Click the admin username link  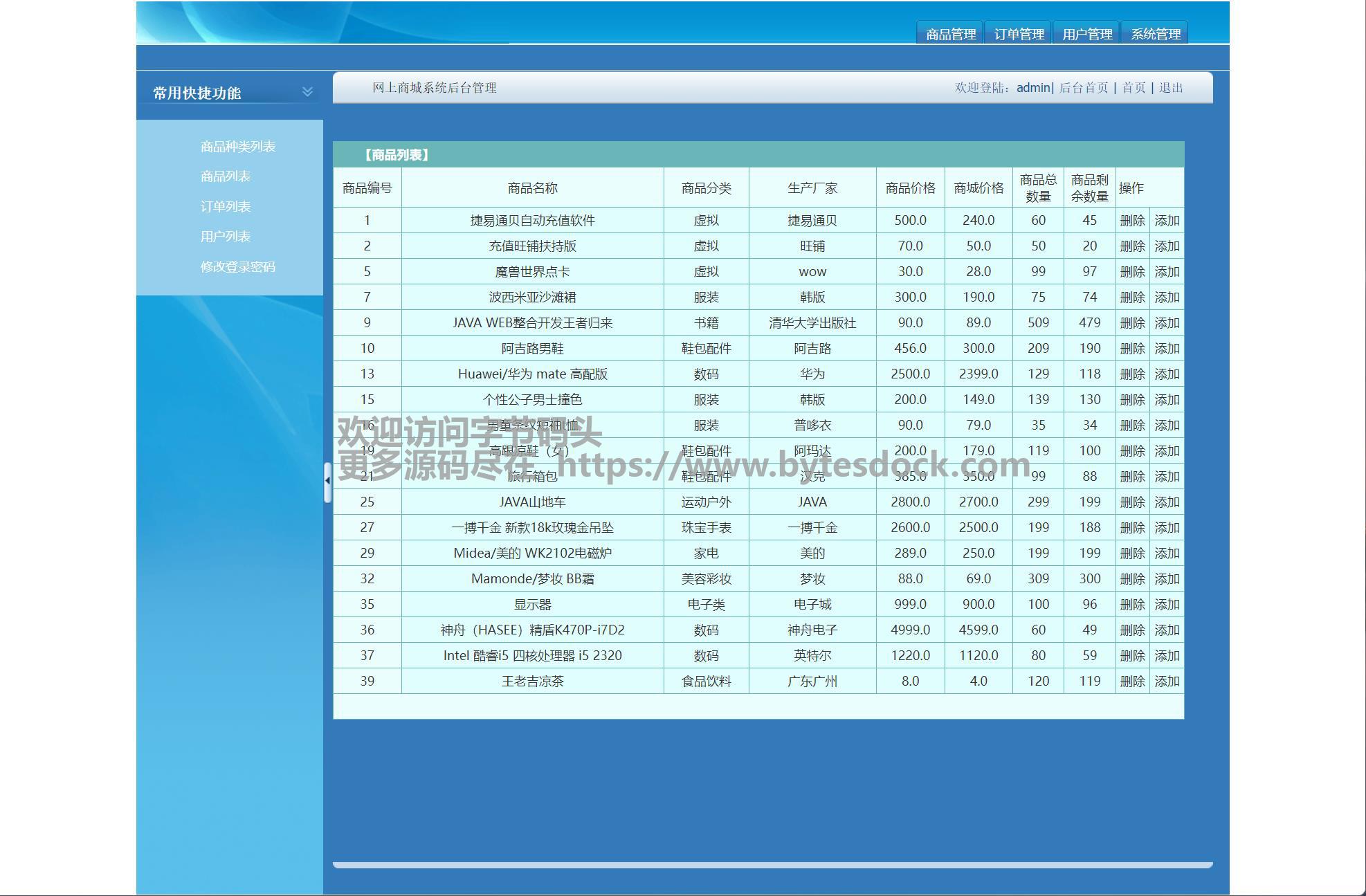click(x=1032, y=88)
